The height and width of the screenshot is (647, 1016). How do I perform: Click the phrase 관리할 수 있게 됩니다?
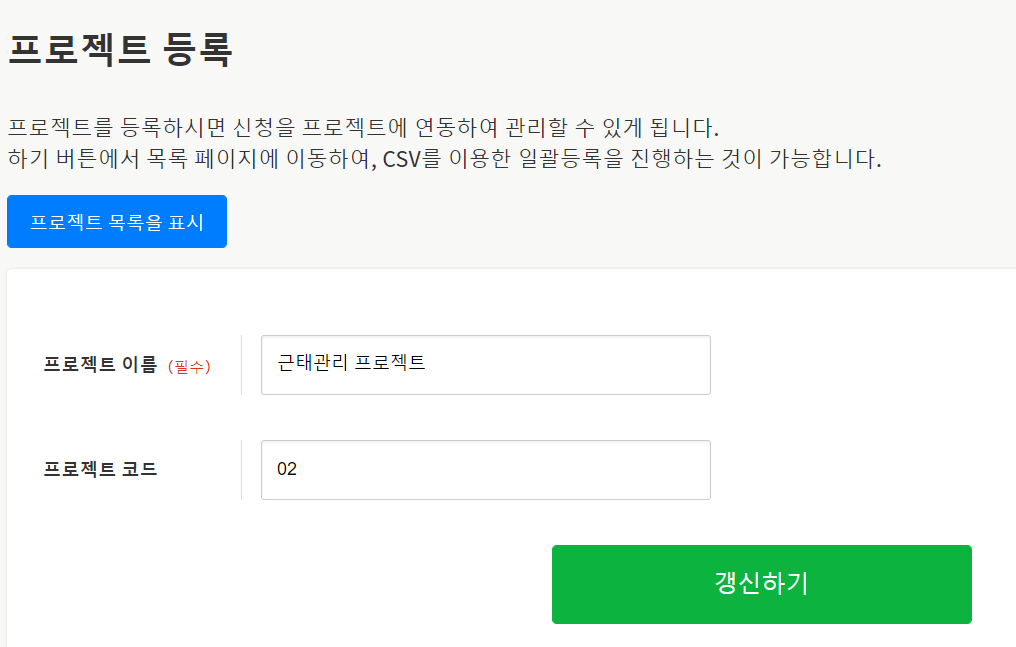coord(619,129)
